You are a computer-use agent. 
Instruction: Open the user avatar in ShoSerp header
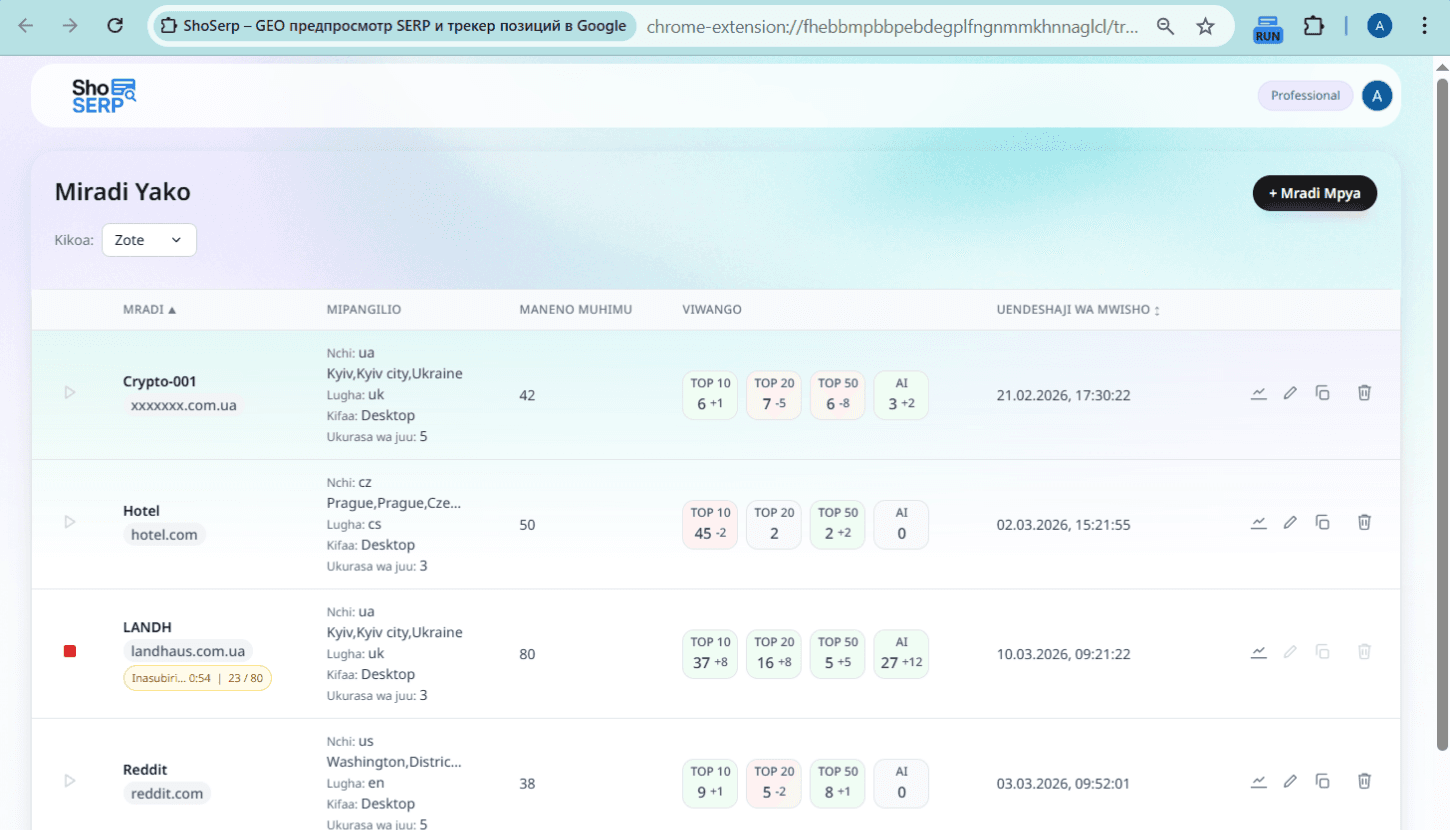[x=1377, y=96]
